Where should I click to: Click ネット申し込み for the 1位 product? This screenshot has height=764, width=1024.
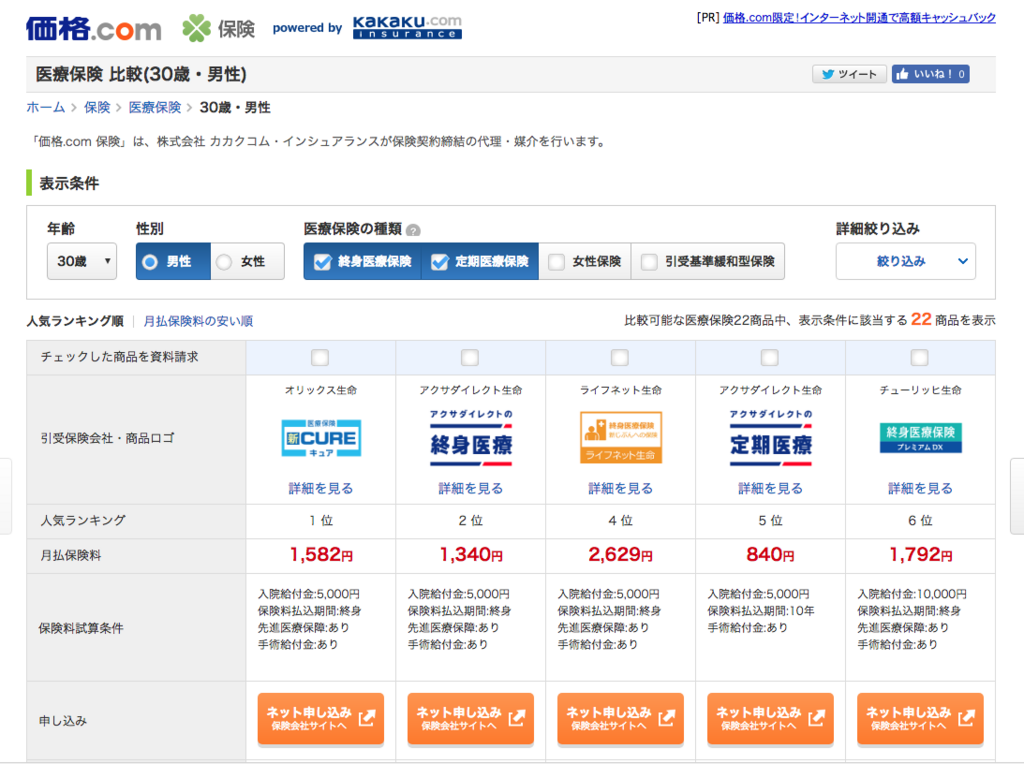coord(321,718)
